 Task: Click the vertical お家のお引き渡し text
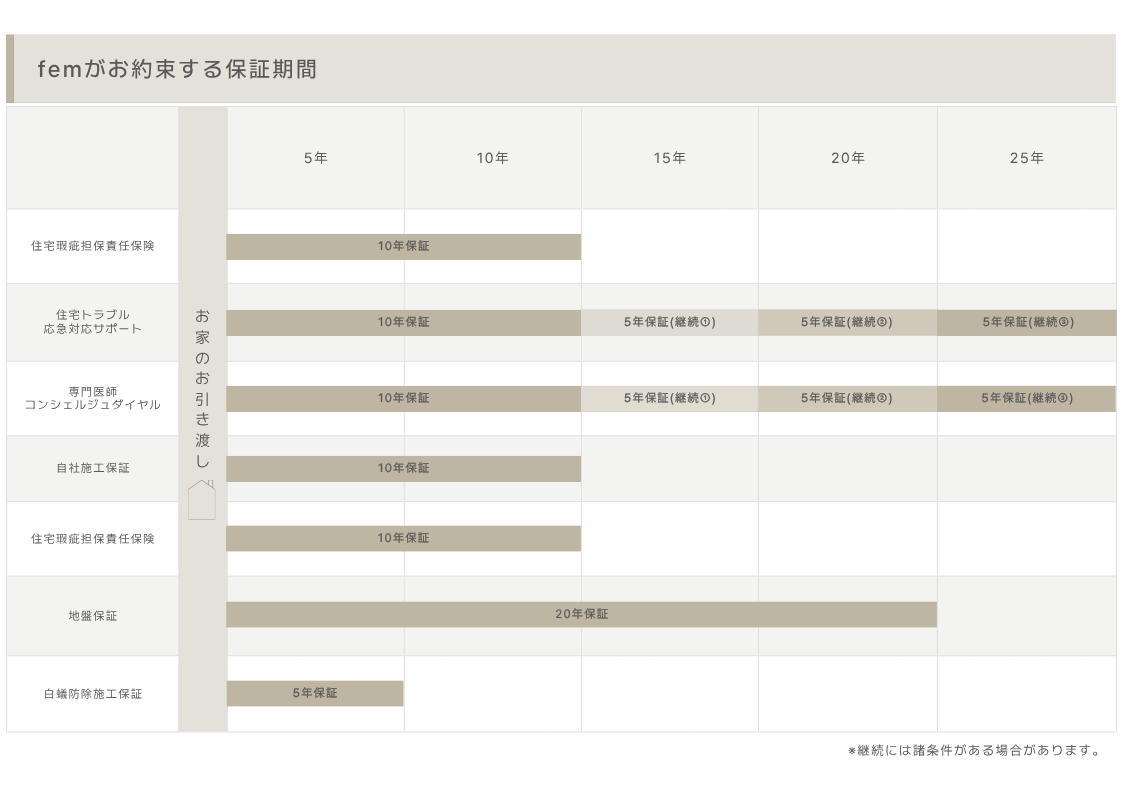pyautogui.click(x=203, y=388)
